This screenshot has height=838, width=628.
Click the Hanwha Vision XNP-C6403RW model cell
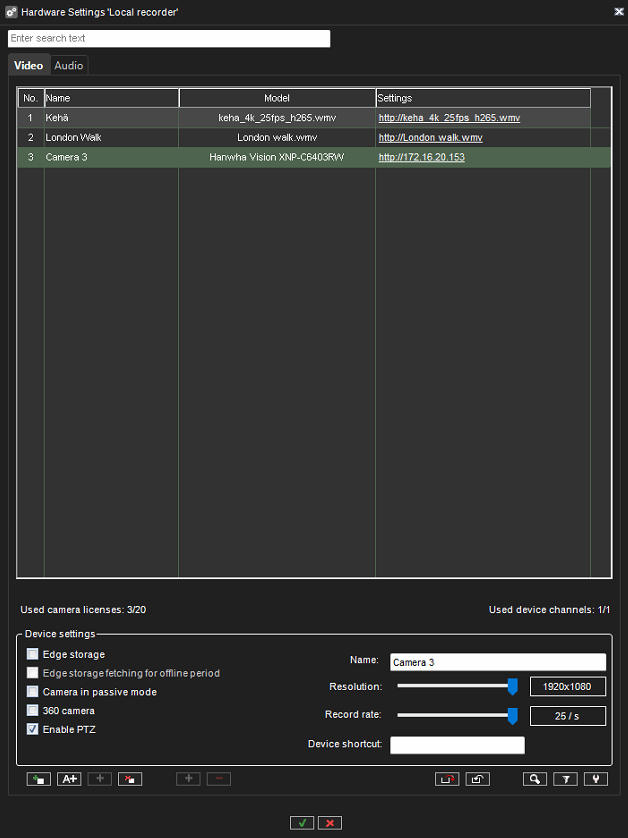277,157
